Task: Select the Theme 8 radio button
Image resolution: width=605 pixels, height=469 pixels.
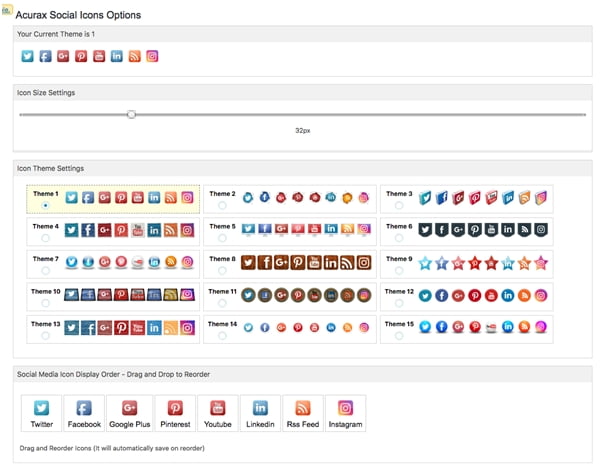Action: [x=222, y=271]
